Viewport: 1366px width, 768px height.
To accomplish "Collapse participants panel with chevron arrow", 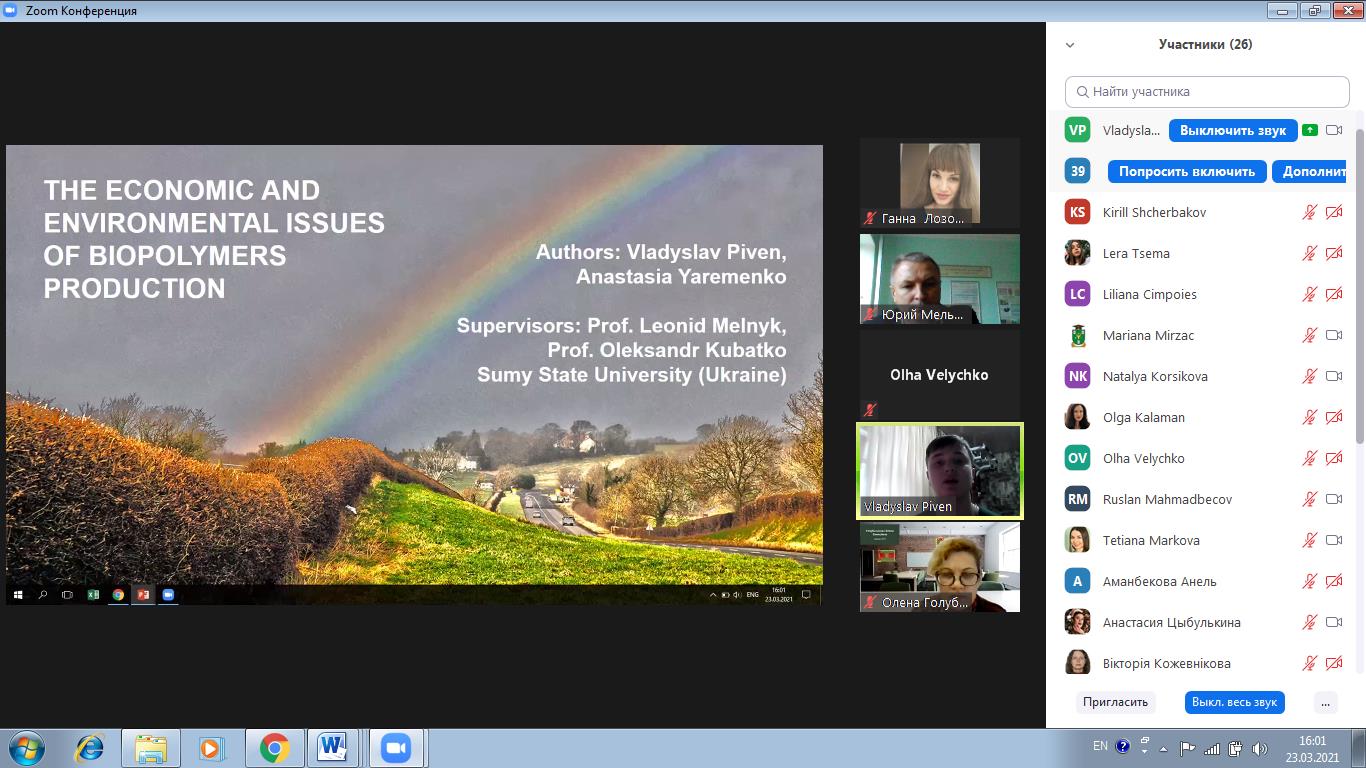I will pyautogui.click(x=1070, y=45).
